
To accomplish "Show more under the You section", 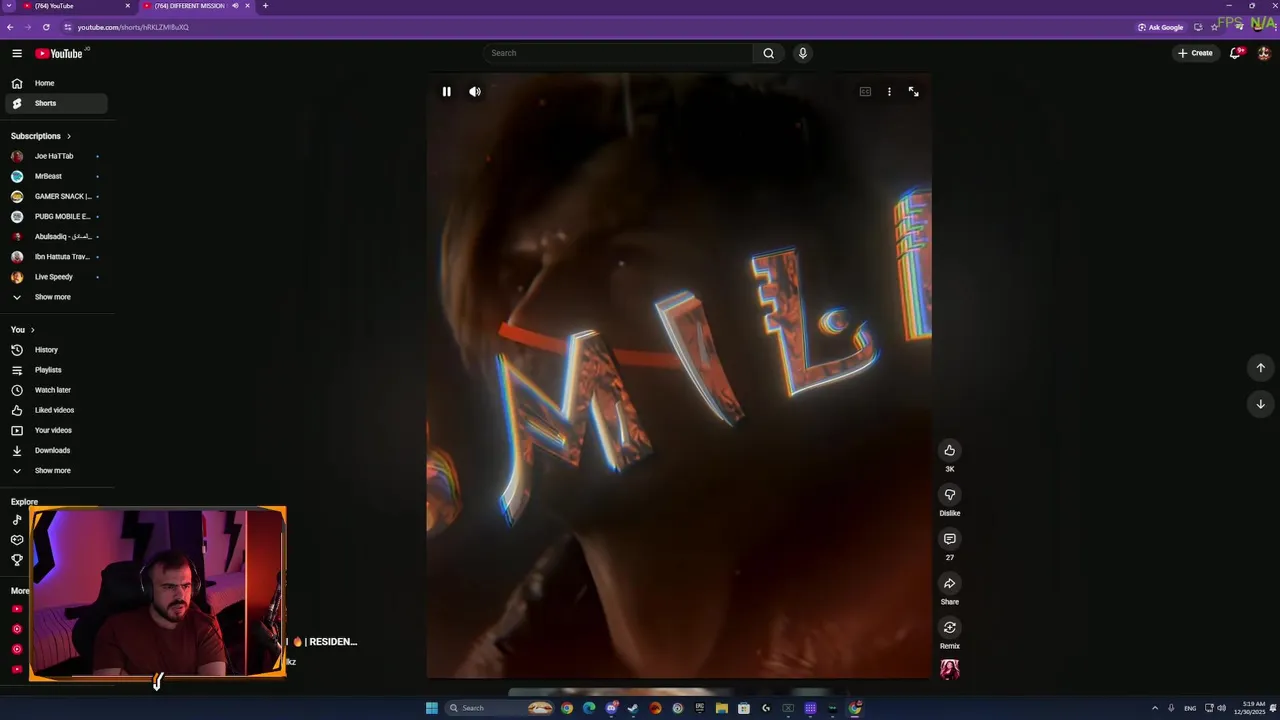I will (56, 470).
